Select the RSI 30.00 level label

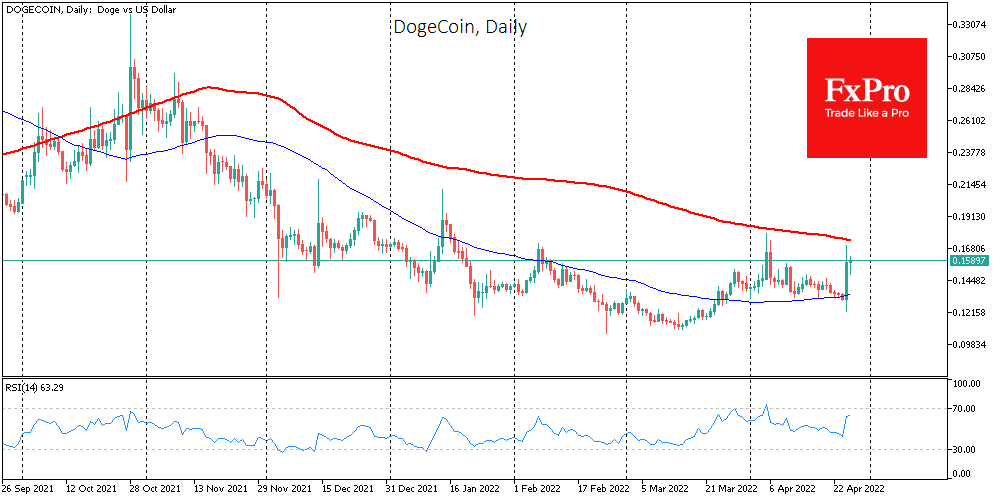coord(965,449)
